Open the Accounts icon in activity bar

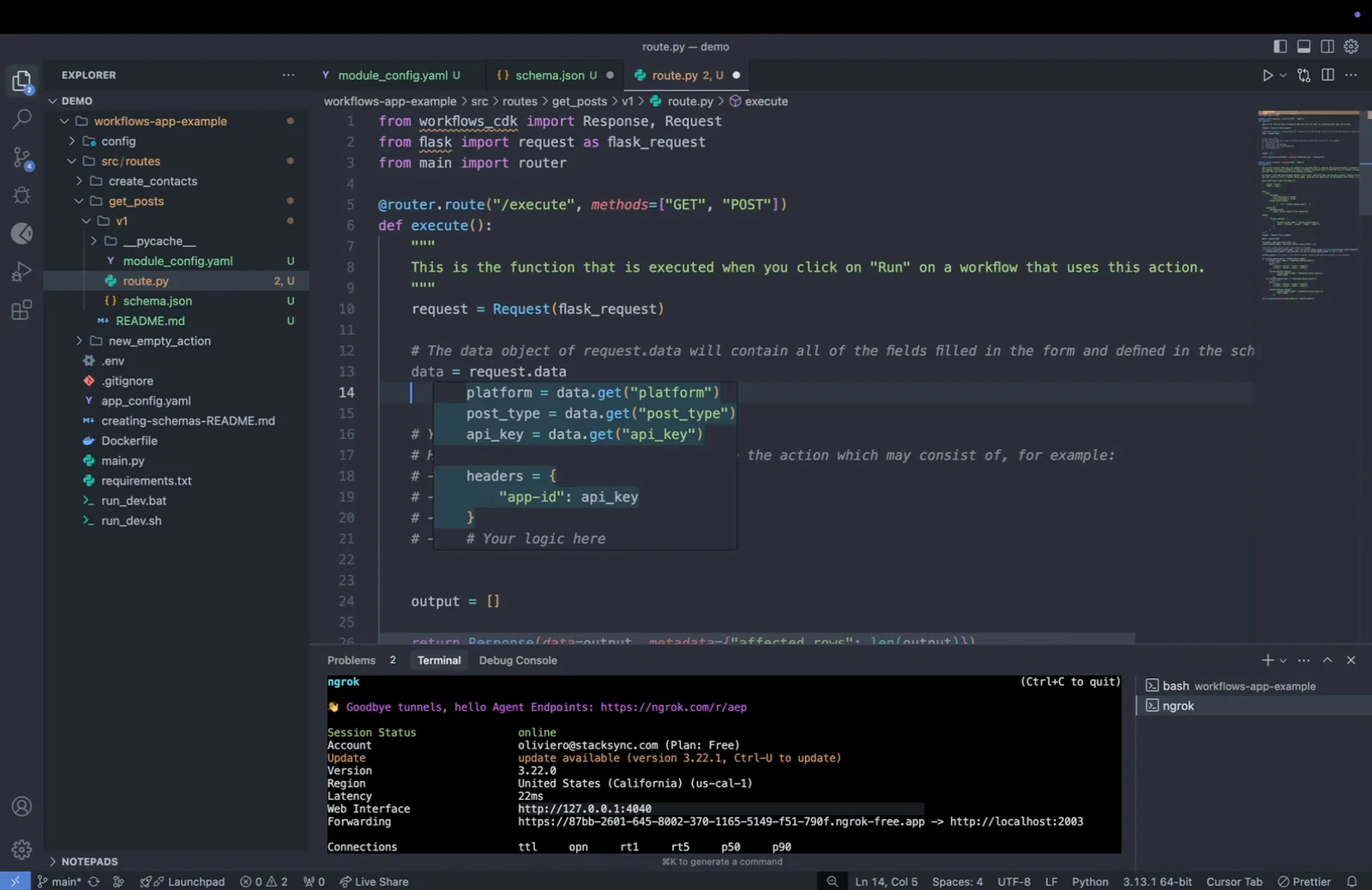point(21,807)
